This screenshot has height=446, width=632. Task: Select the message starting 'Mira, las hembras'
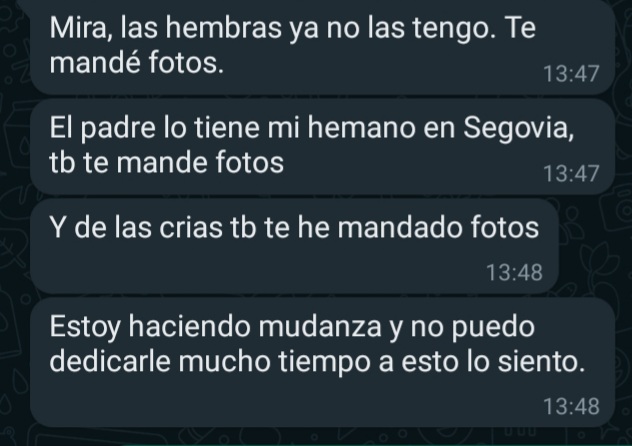[322, 46]
